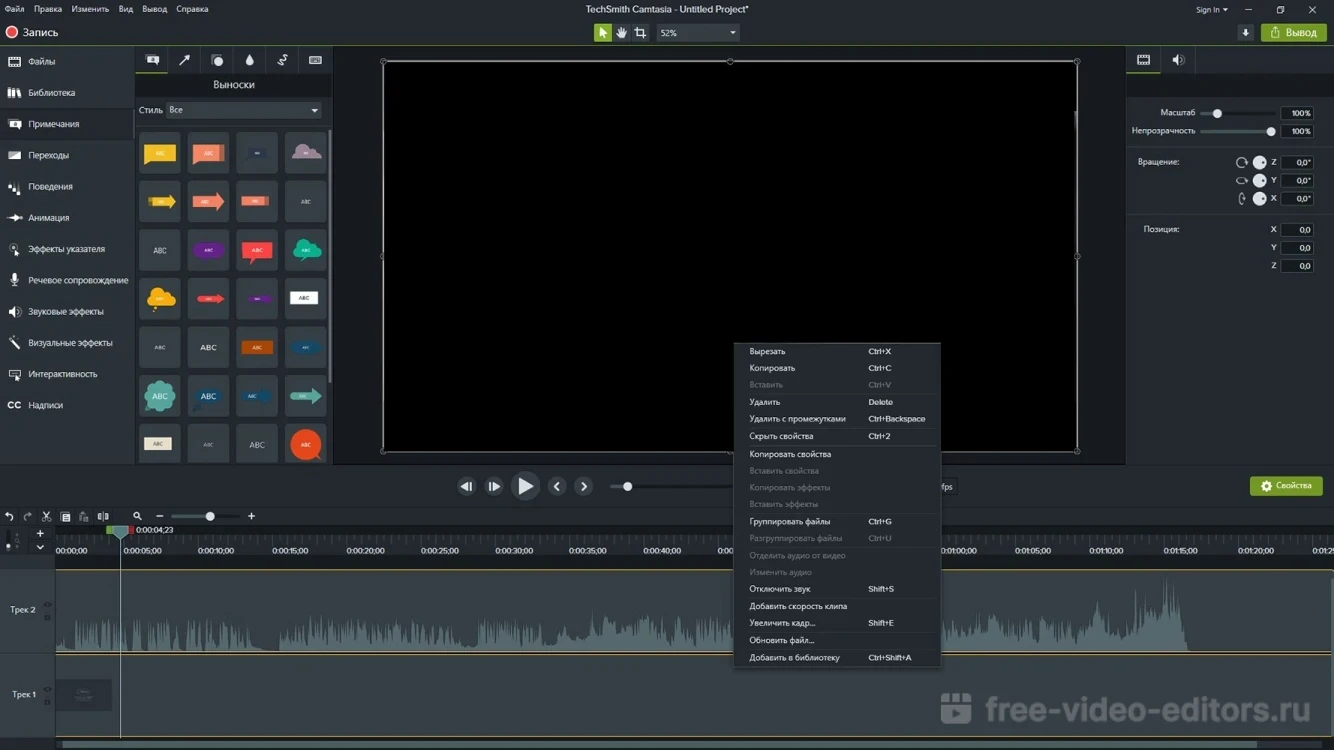This screenshot has height=750, width=1334.
Task: Choose Копировать in context menu
Action: [837, 368]
